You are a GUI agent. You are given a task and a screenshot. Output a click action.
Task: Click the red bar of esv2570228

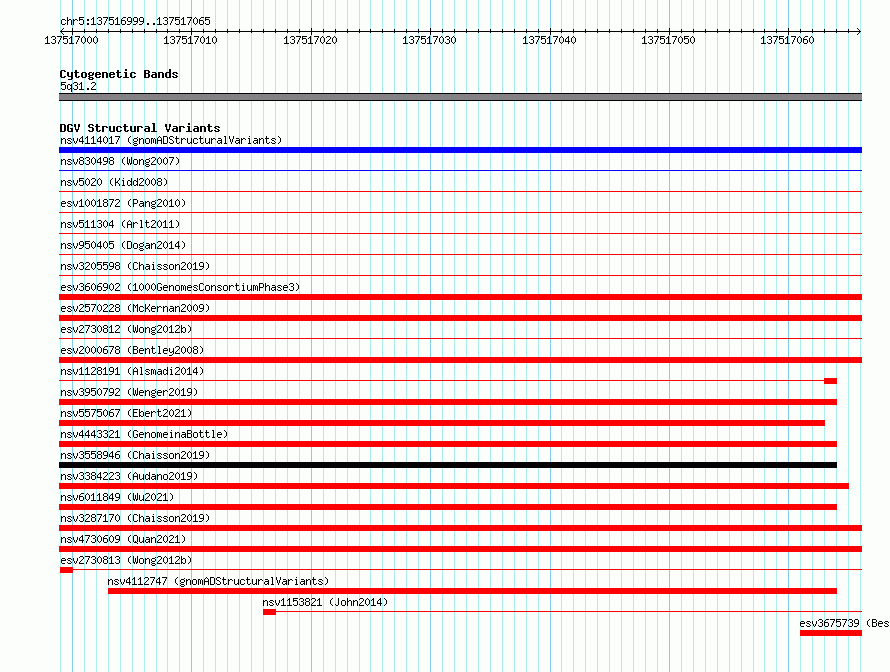coord(460,318)
